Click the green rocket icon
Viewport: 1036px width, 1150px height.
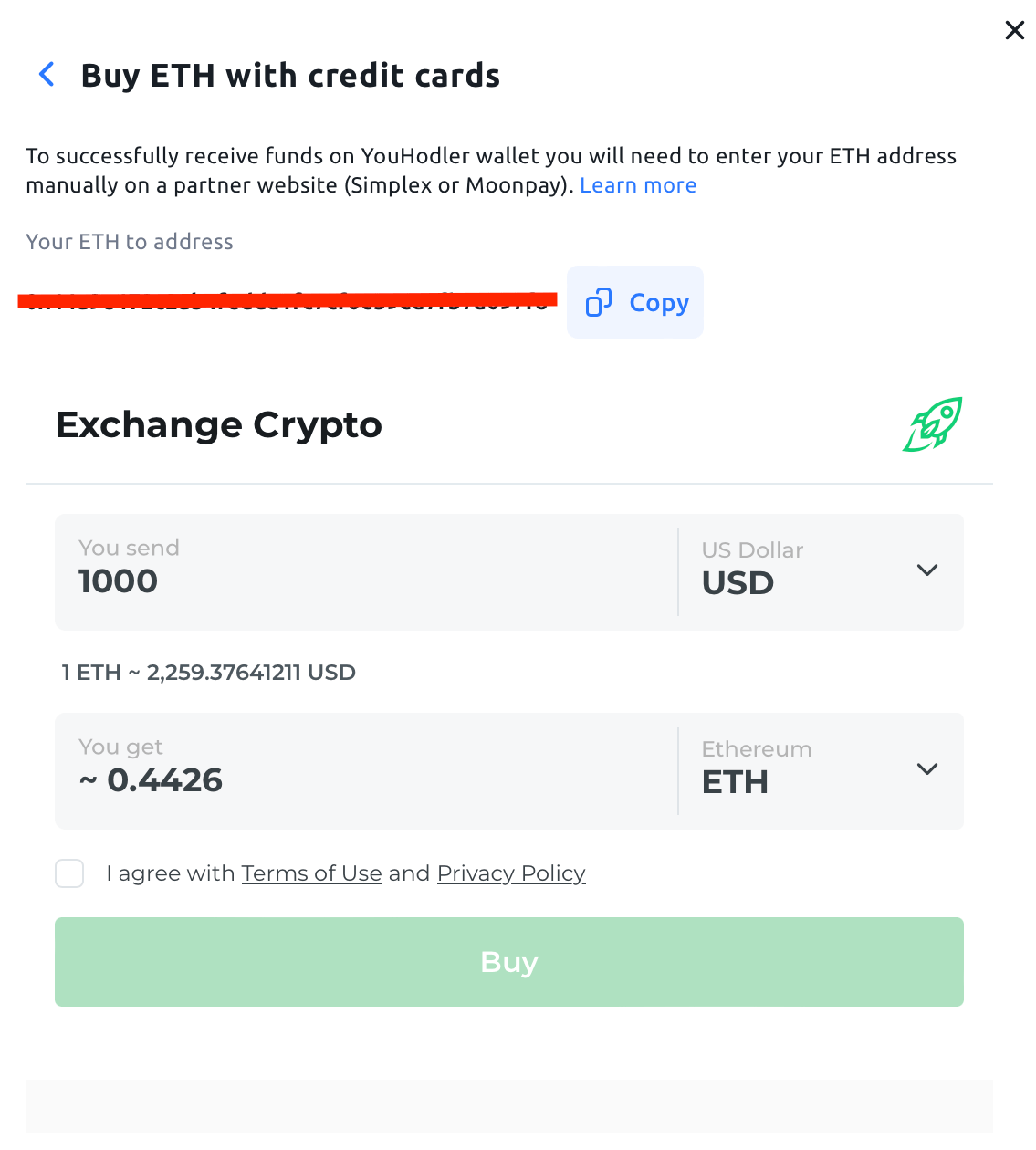(x=933, y=424)
